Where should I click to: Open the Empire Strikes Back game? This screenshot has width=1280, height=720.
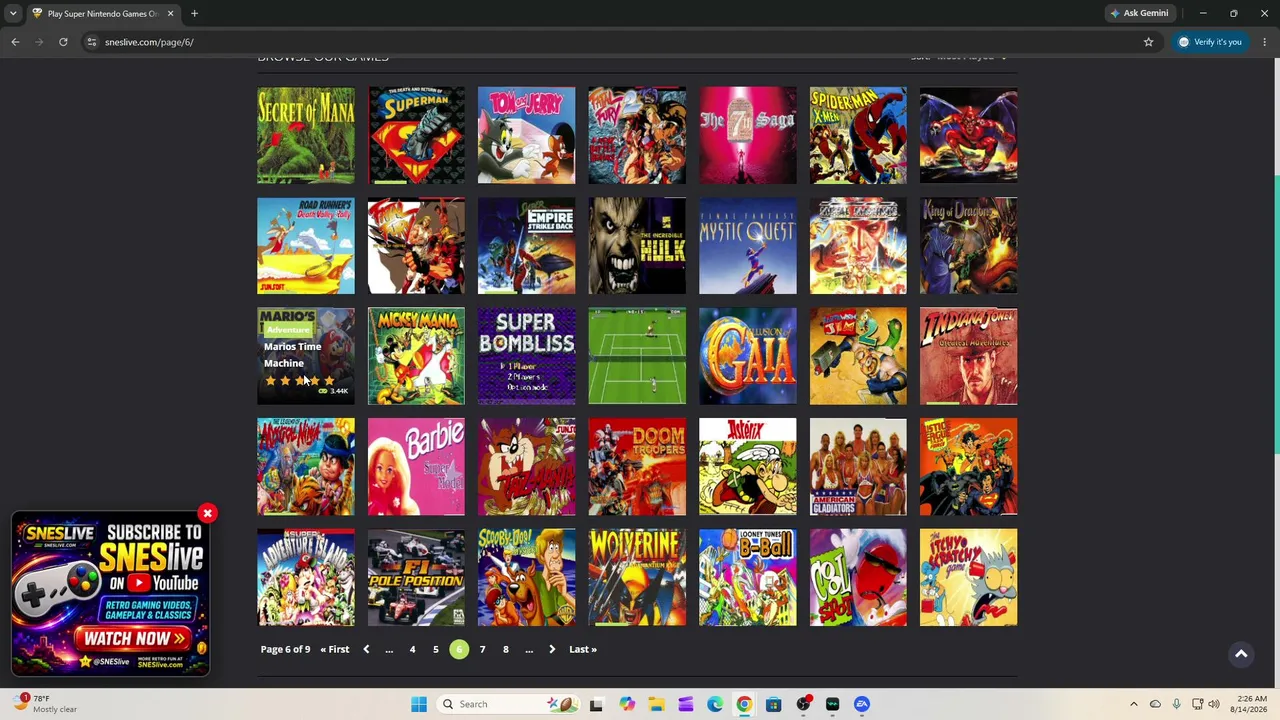coord(527,246)
